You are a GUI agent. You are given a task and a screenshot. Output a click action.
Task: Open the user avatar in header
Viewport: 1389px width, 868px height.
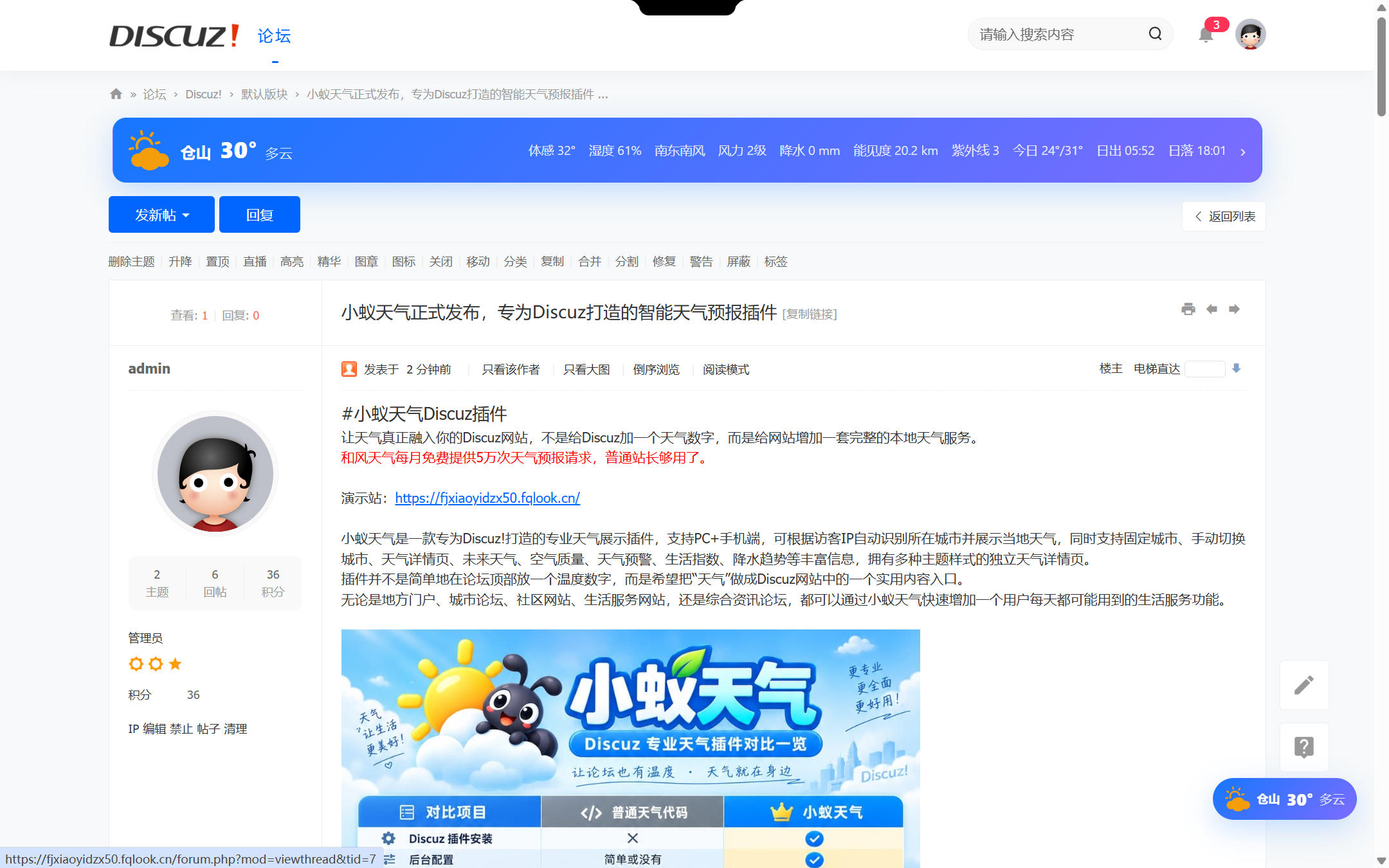[x=1250, y=34]
